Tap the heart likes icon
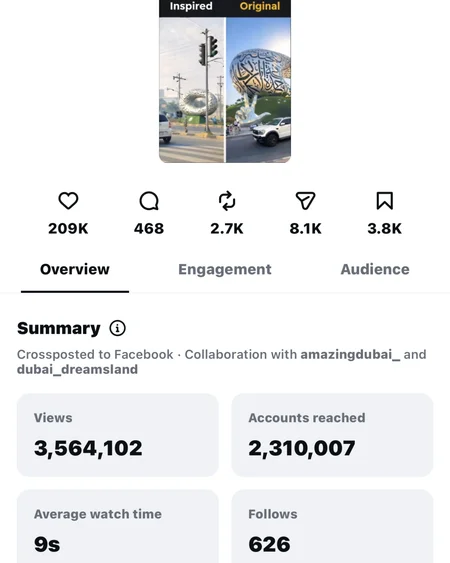The height and width of the screenshot is (563, 450). point(68,201)
